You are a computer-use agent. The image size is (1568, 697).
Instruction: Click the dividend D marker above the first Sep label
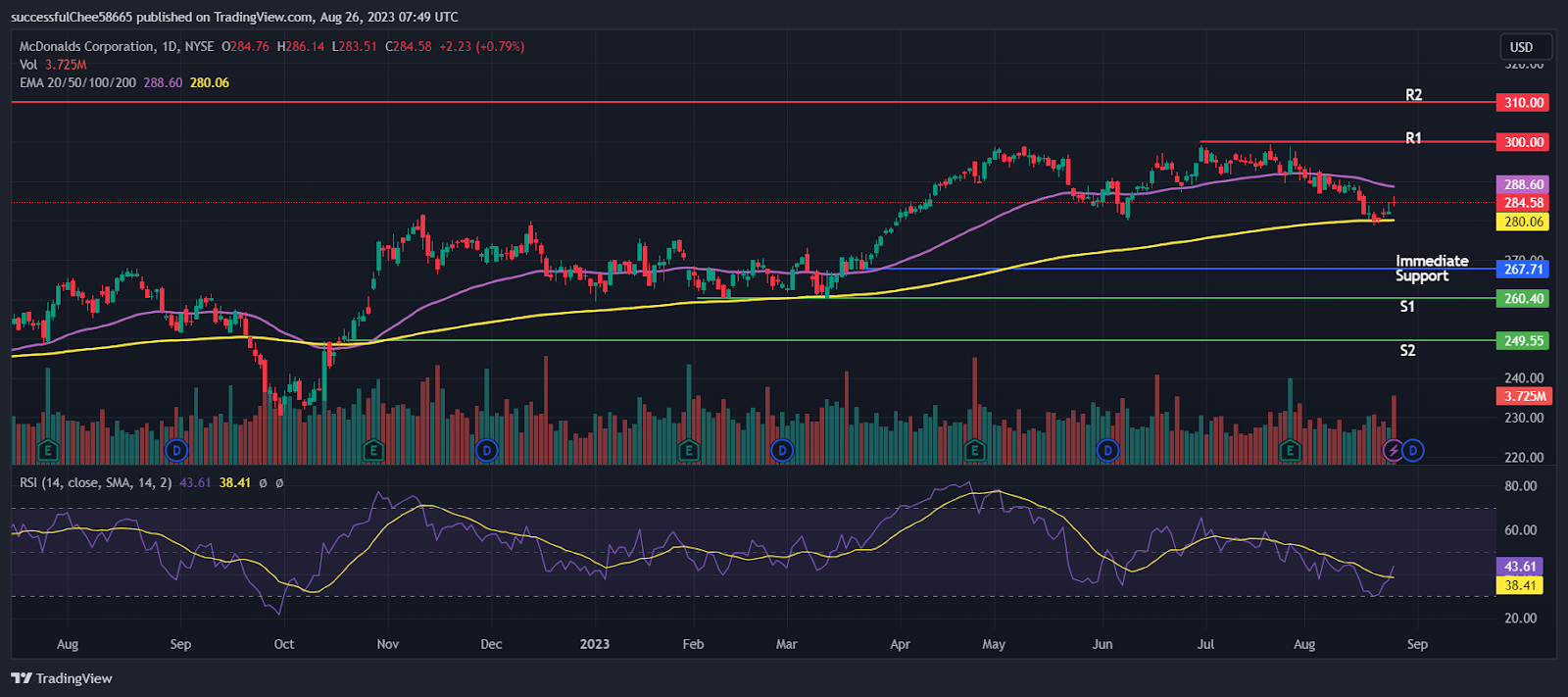pyautogui.click(x=176, y=451)
